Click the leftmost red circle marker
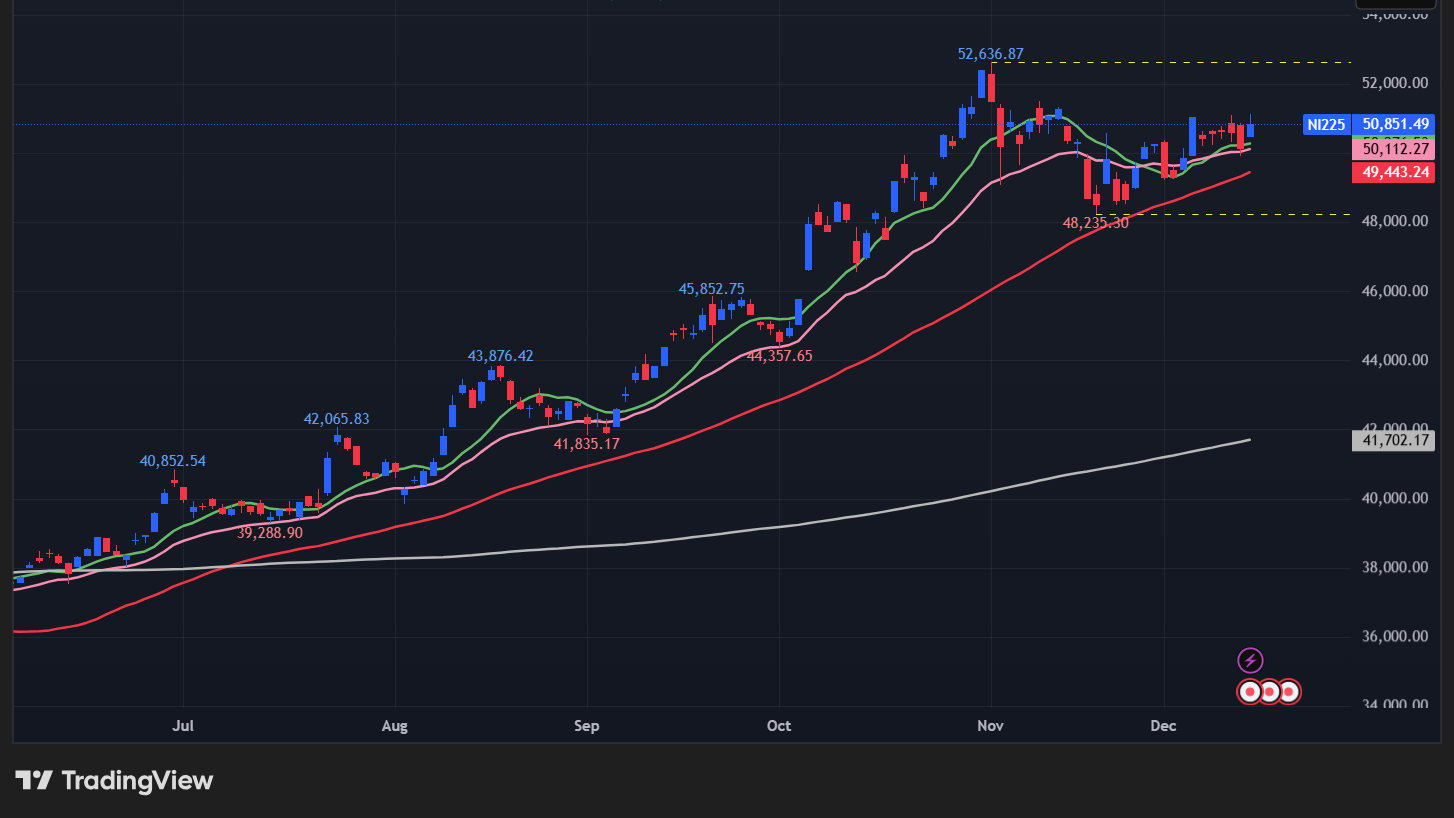The width and height of the screenshot is (1454, 818). click(1249, 691)
